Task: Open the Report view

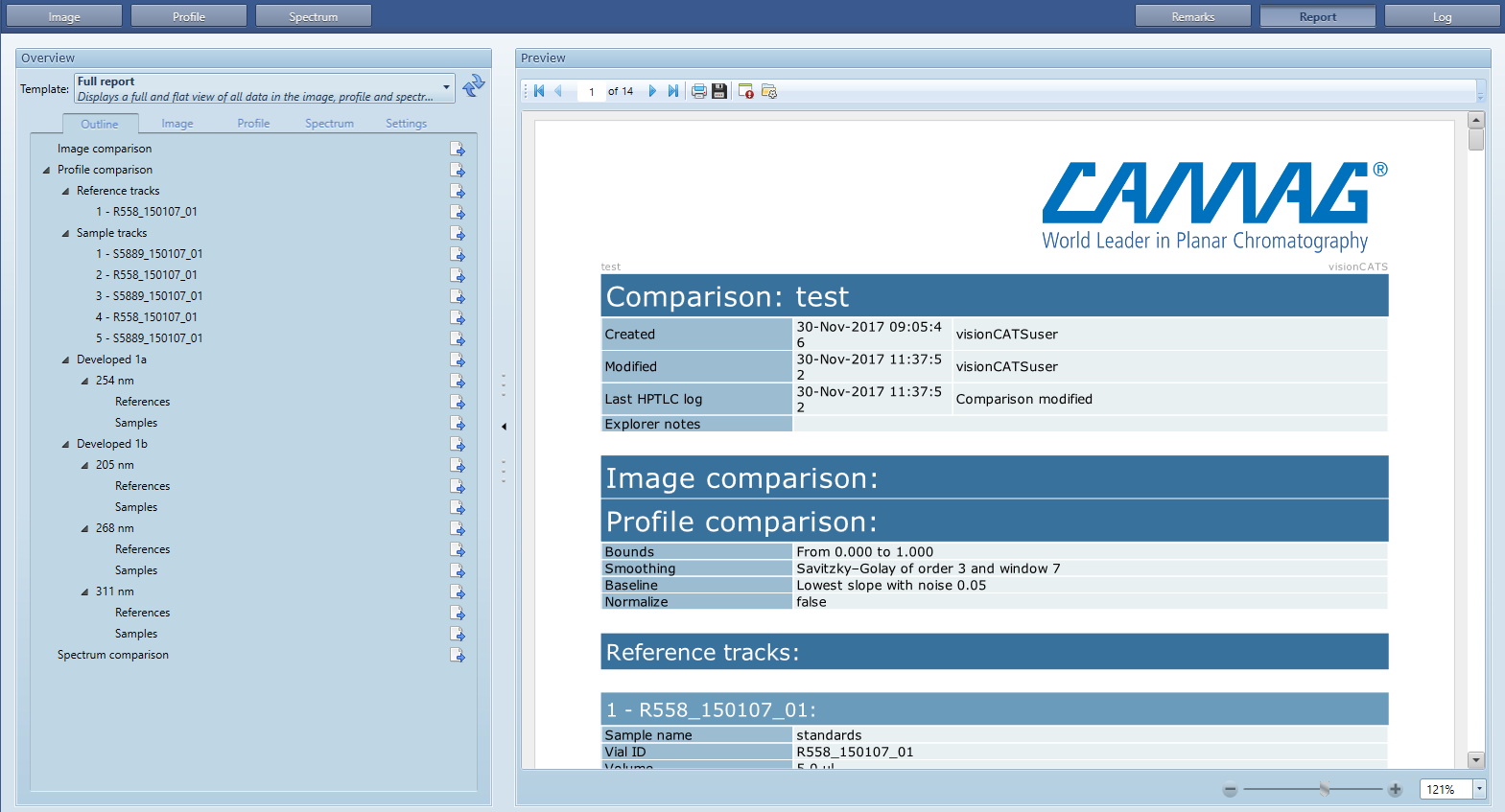Action: coord(1318,16)
